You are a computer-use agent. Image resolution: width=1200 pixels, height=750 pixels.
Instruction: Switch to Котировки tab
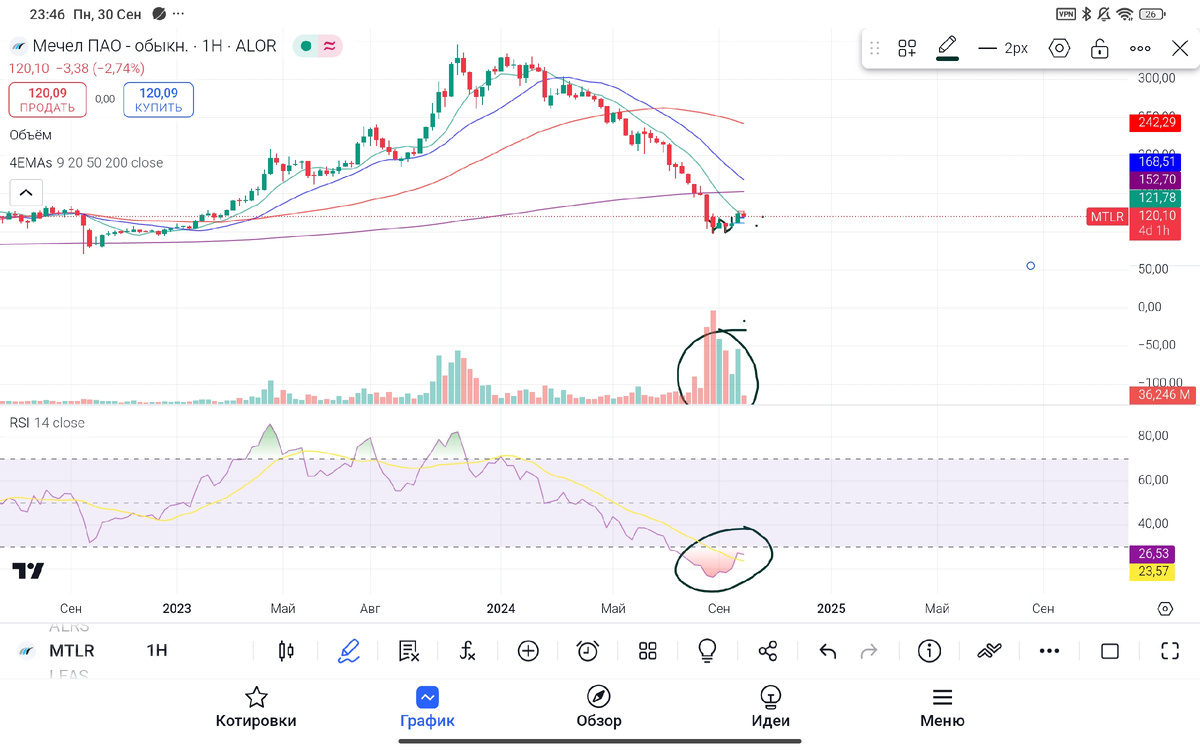tap(256, 707)
